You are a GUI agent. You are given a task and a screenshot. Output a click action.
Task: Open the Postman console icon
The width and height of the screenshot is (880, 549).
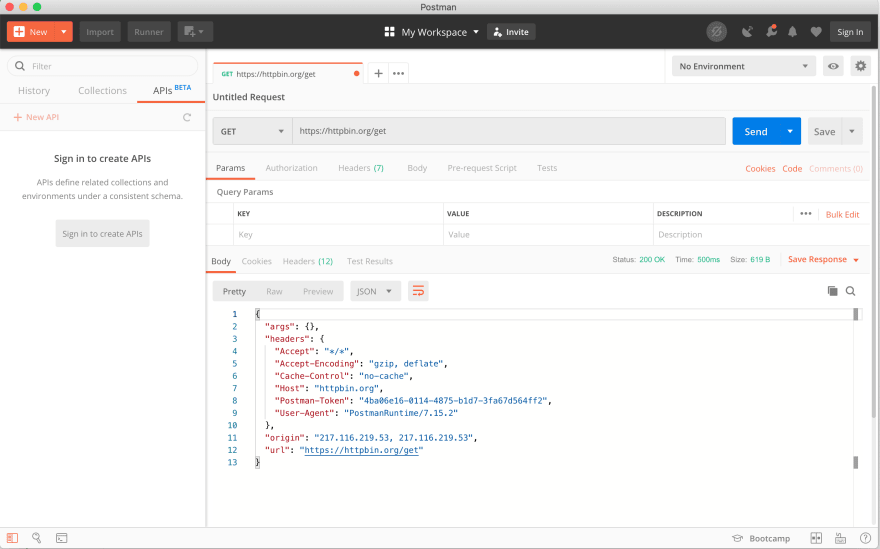click(x=62, y=538)
